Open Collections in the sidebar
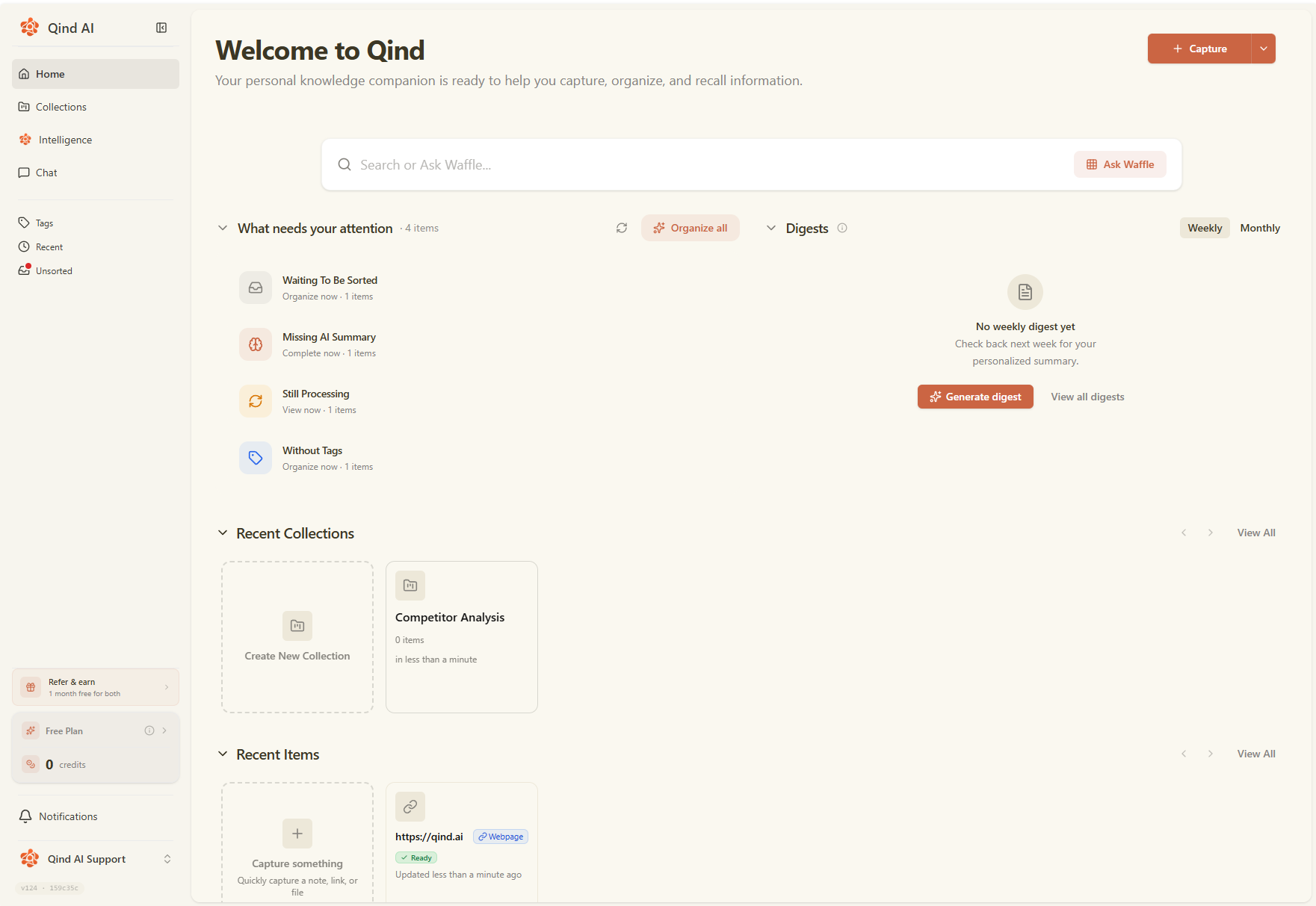 pos(96,107)
